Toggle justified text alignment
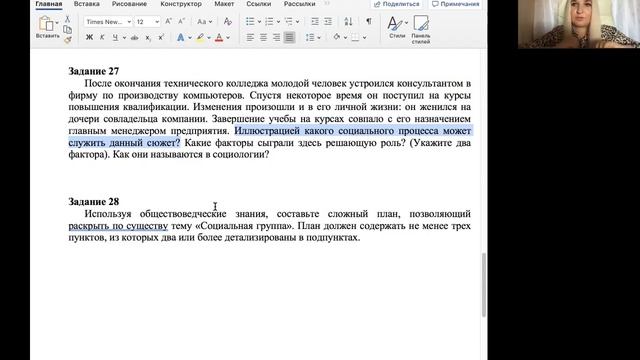The width and height of the screenshot is (640, 360). 289,38
